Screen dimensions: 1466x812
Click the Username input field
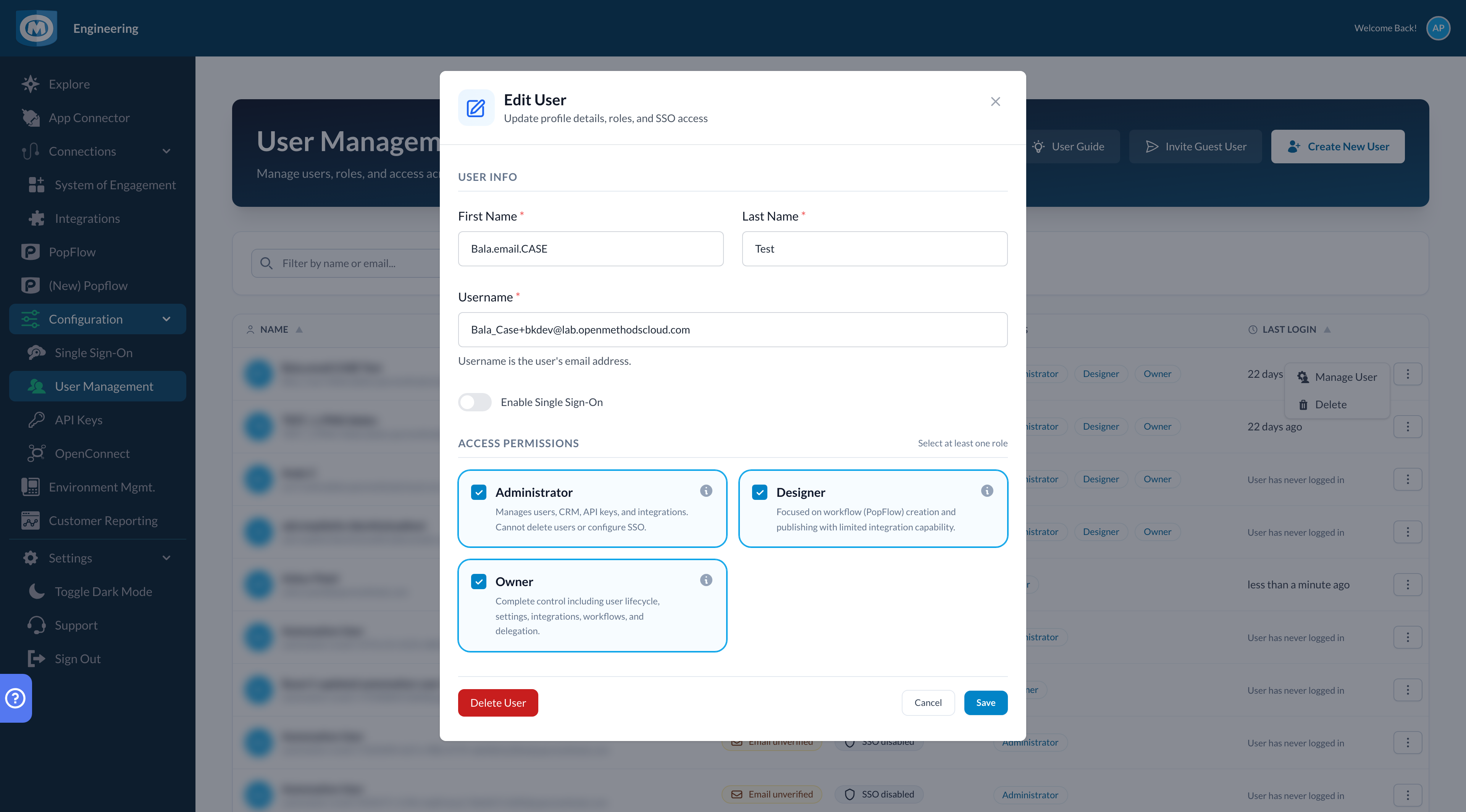pos(733,330)
